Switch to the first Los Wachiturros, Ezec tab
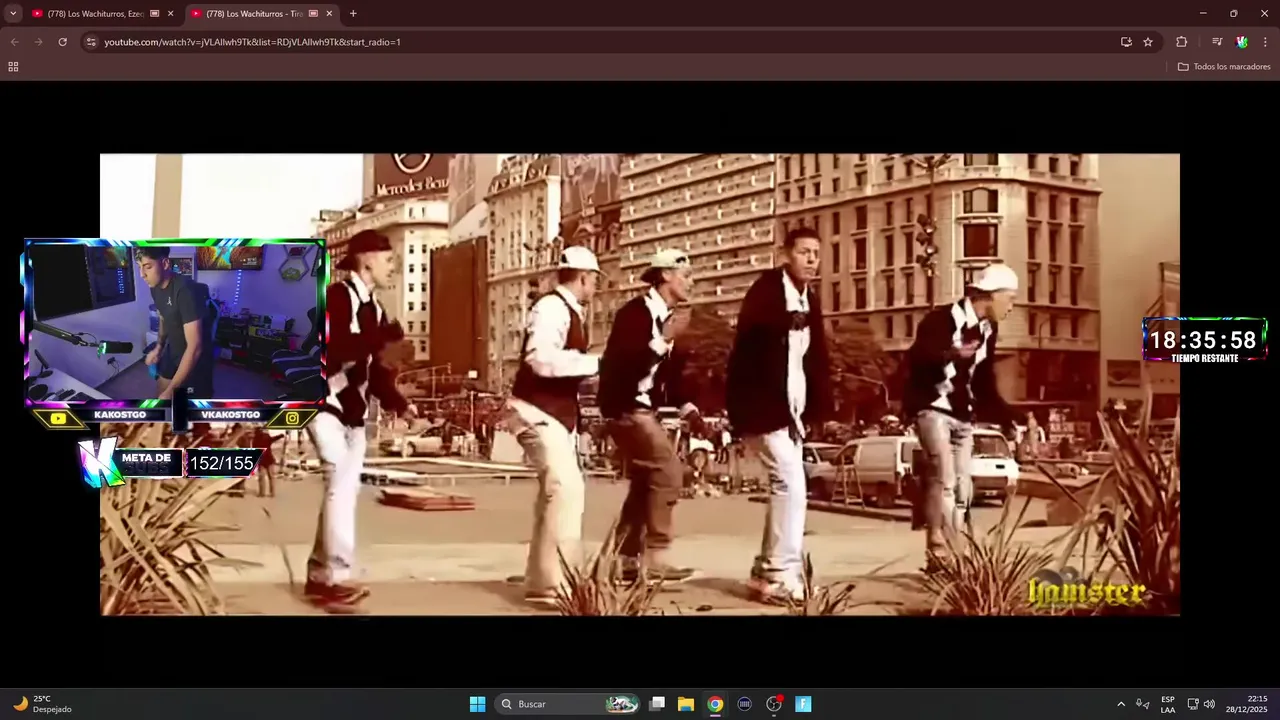 [x=102, y=14]
